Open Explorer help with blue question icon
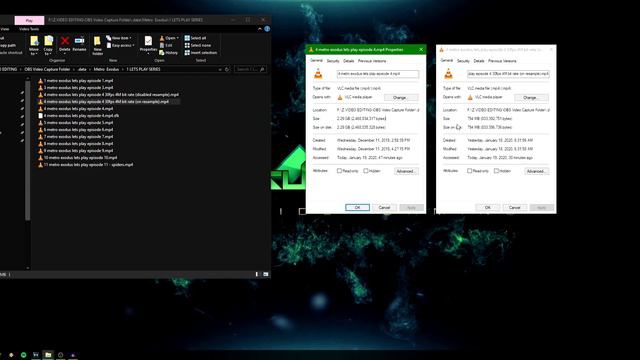Viewport: 640px width, 360px height. pos(267,29)
